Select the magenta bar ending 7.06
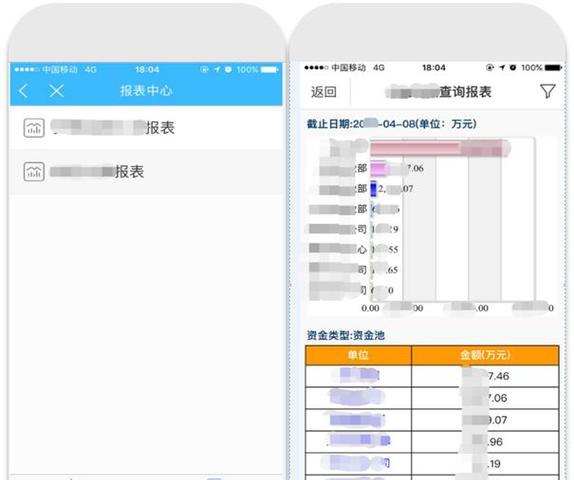Viewport: 574px width, 480px height. point(379,169)
